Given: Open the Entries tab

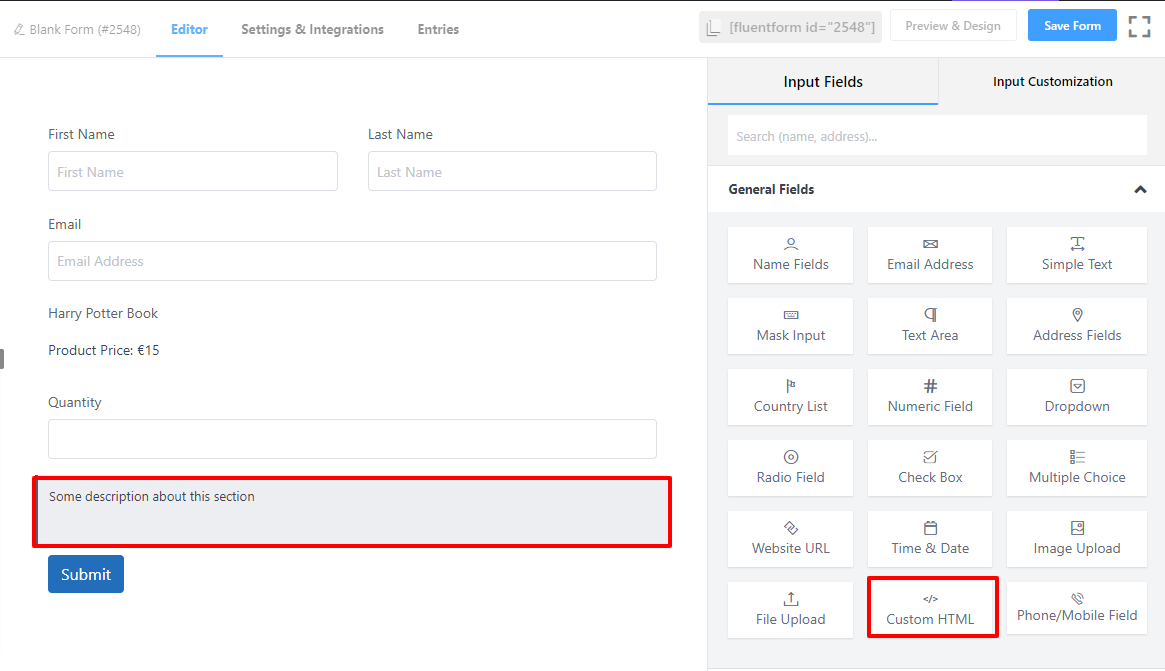Looking at the screenshot, I should tap(438, 29).
